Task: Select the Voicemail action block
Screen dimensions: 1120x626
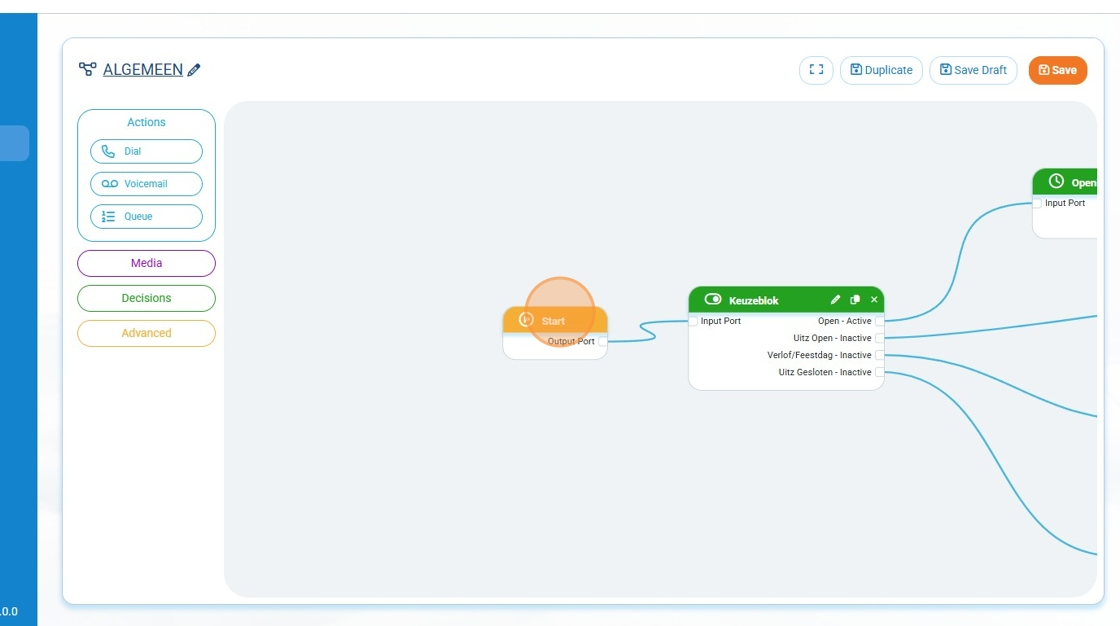Action: coord(146,184)
